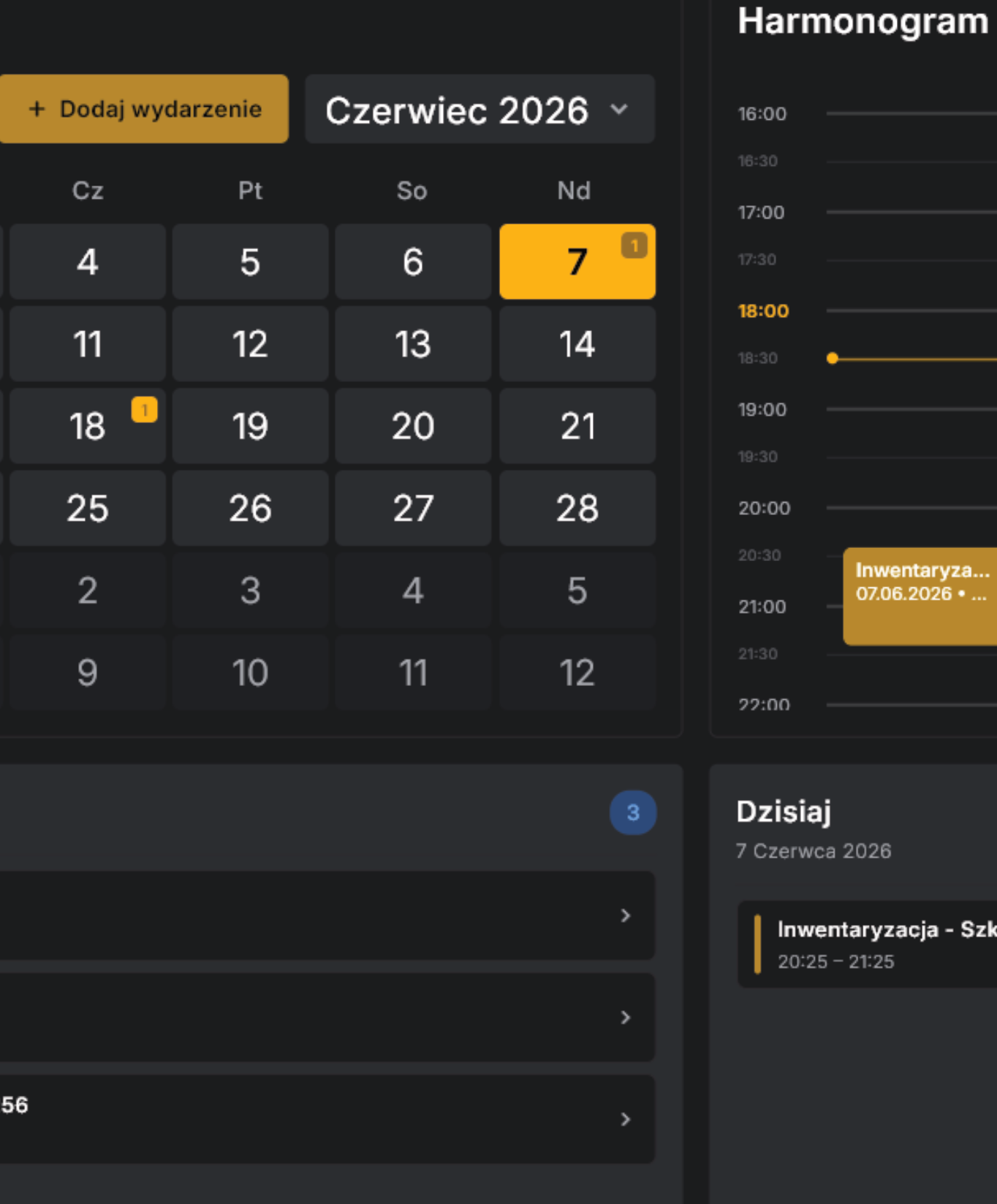Select day 21 in calendar
The height and width of the screenshot is (1204, 997).
[x=577, y=426]
